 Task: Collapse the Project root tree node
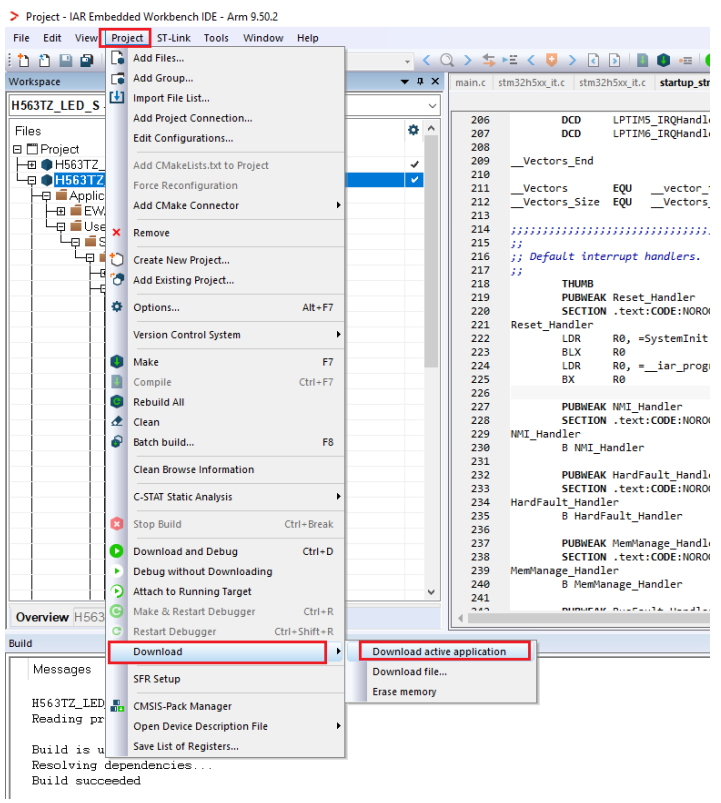point(17,149)
